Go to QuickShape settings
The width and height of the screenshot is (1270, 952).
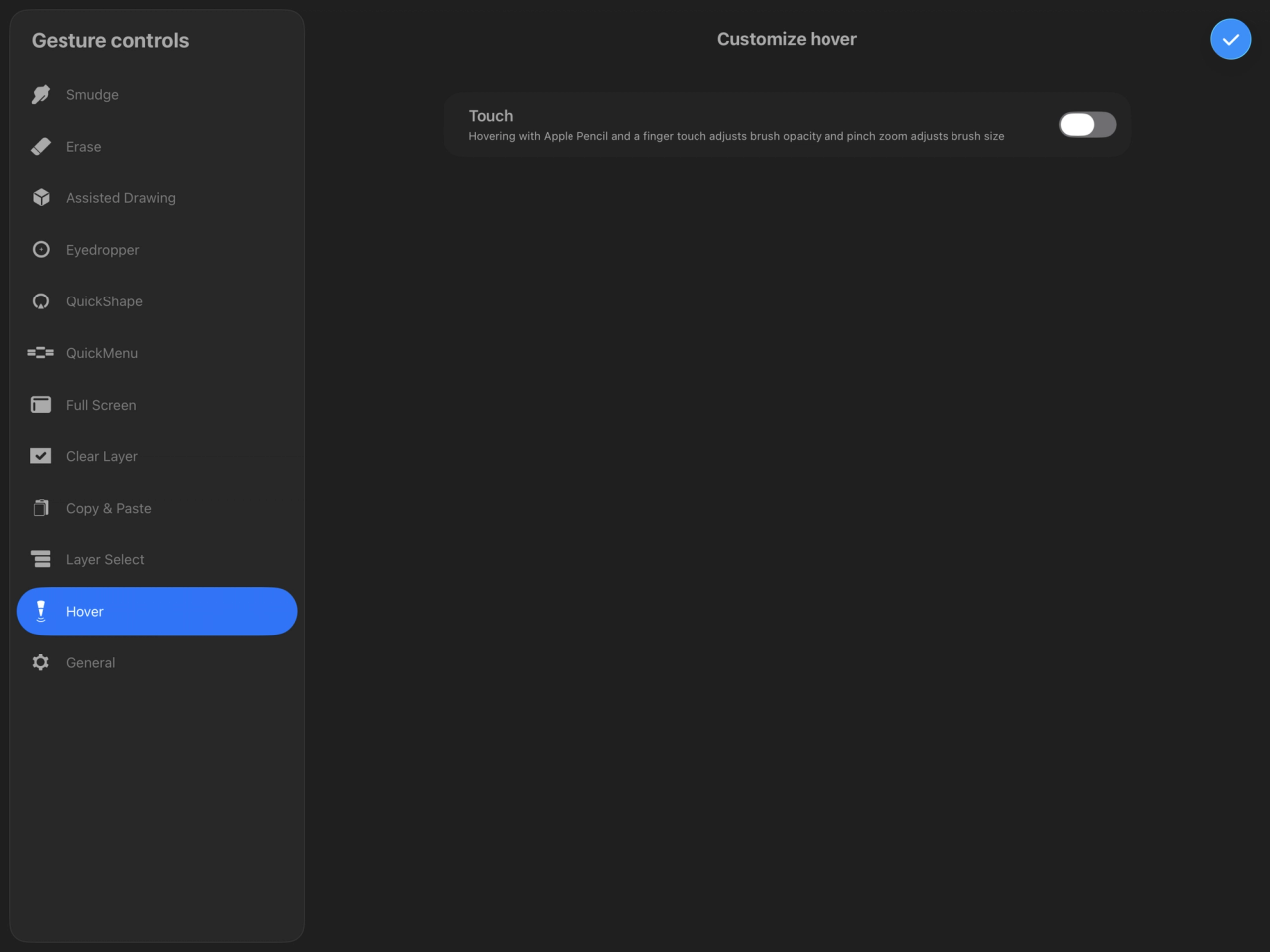(157, 301)
